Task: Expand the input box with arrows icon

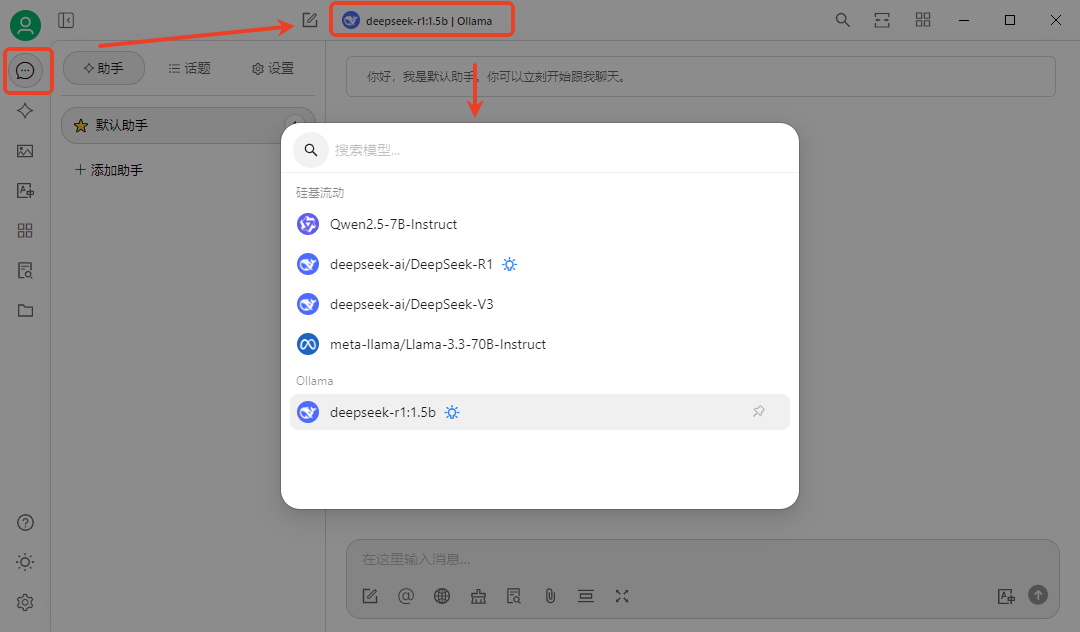Action: pos(622,596)
